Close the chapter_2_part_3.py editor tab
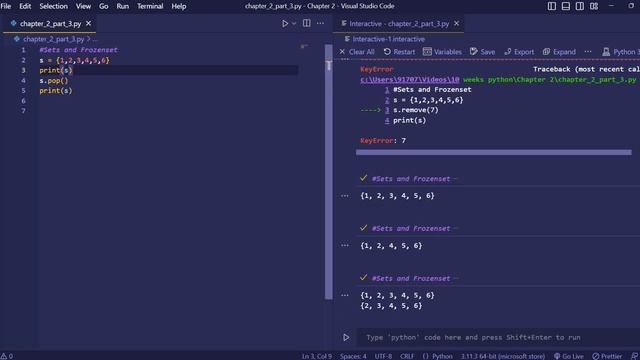The height and width of the screenshot is (360, 640). click(89, 24)
